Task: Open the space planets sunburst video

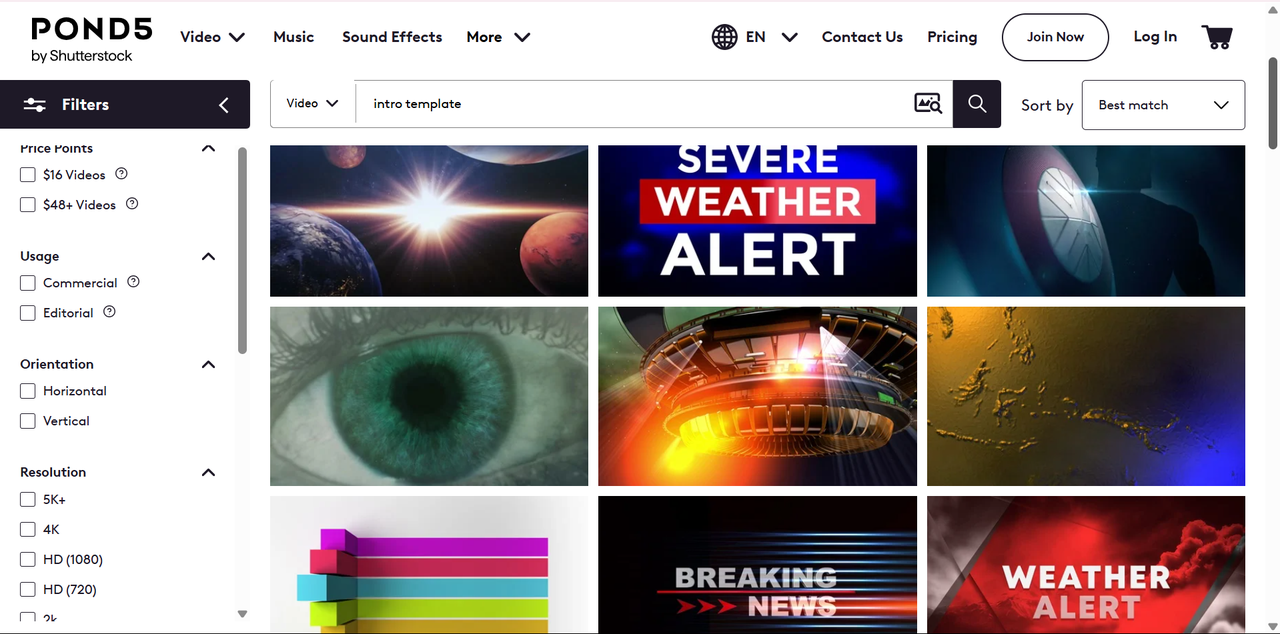Action: 429,221
